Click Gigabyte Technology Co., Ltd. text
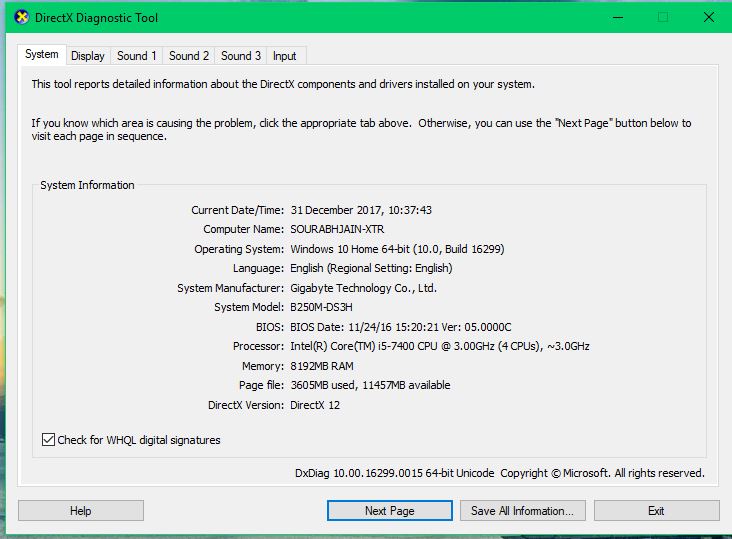 [363, 288]
